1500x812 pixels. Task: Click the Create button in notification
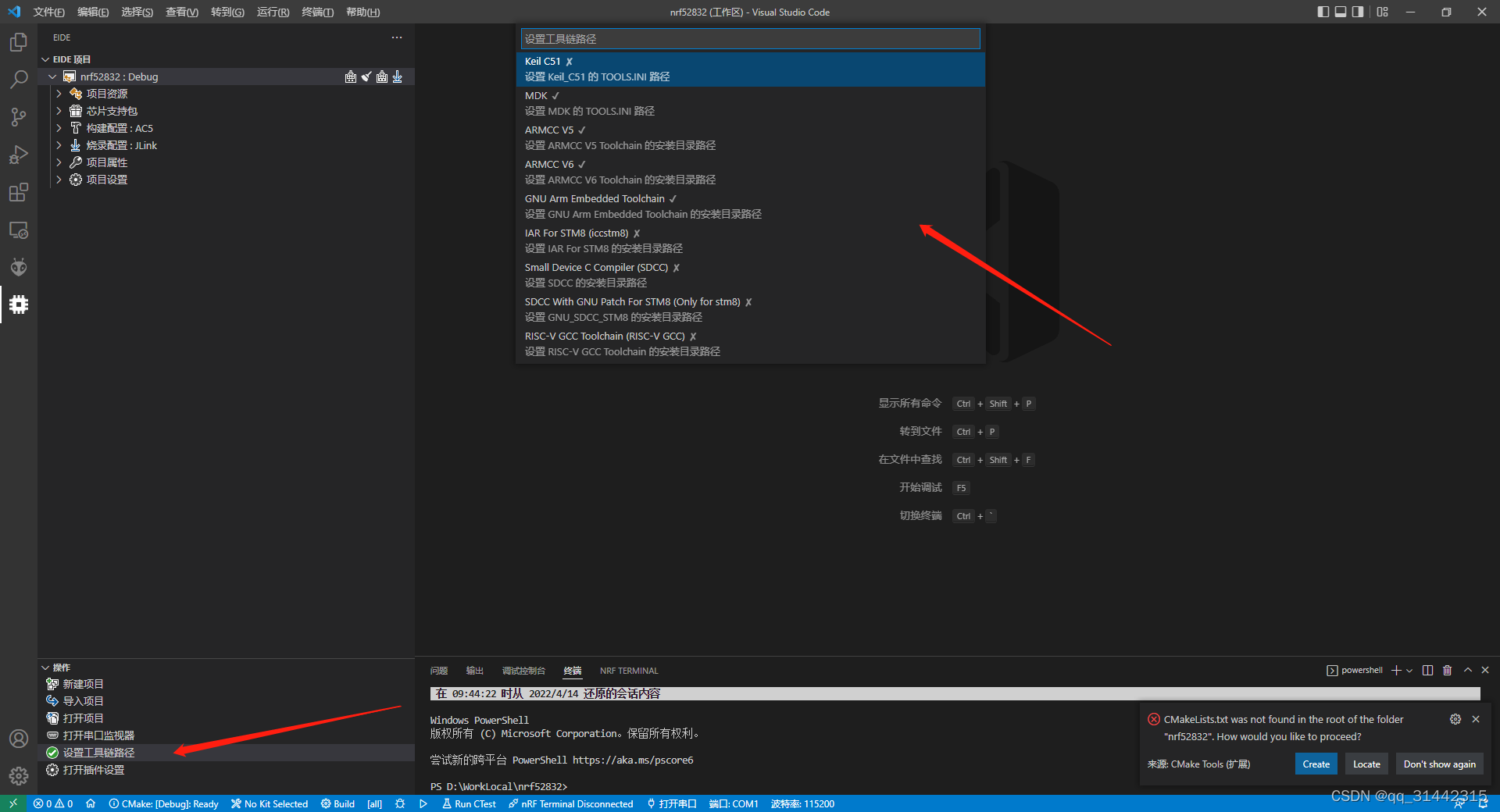1316,764
